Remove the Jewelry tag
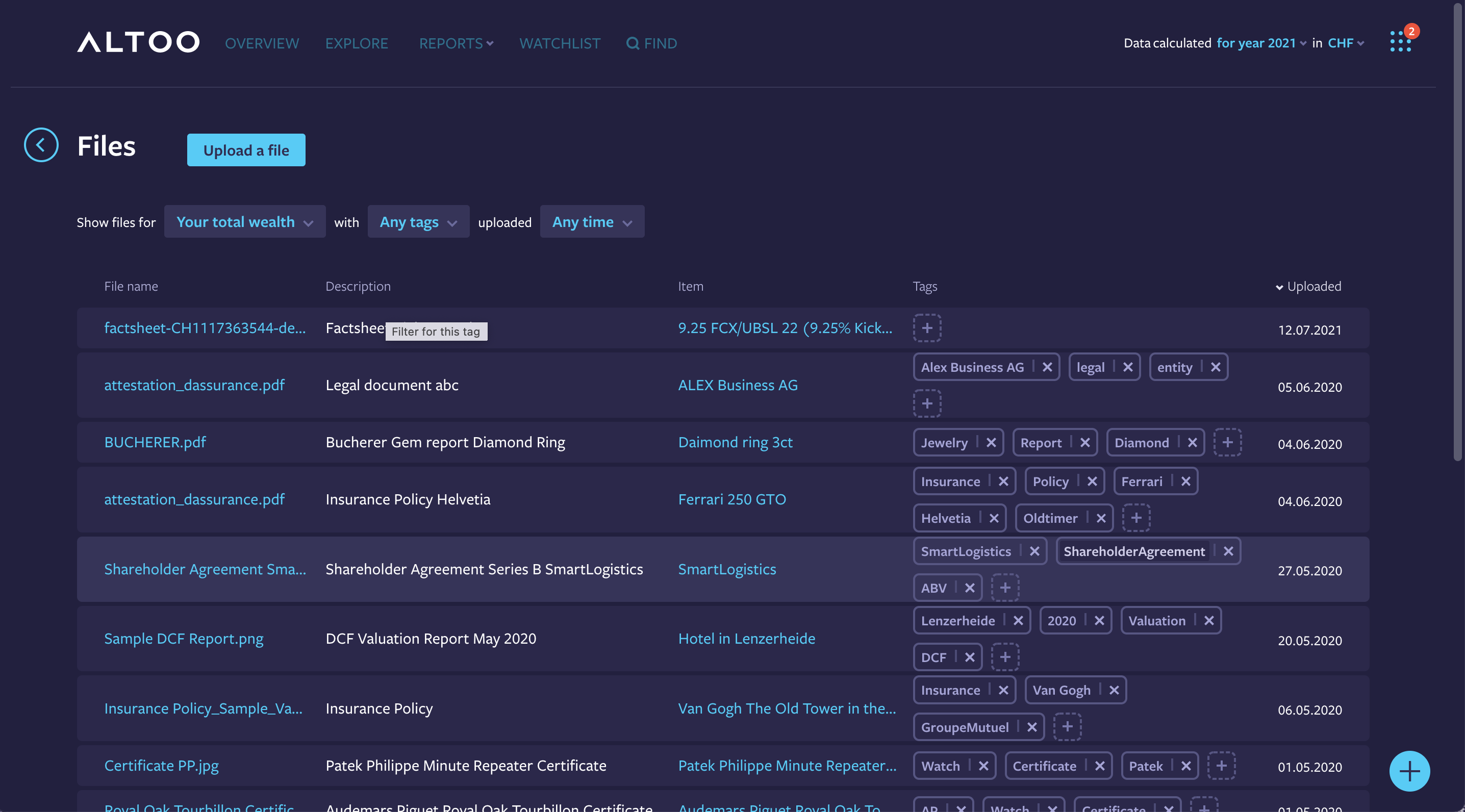This screenshot has width=1465, height=812. tap(991, 442)
